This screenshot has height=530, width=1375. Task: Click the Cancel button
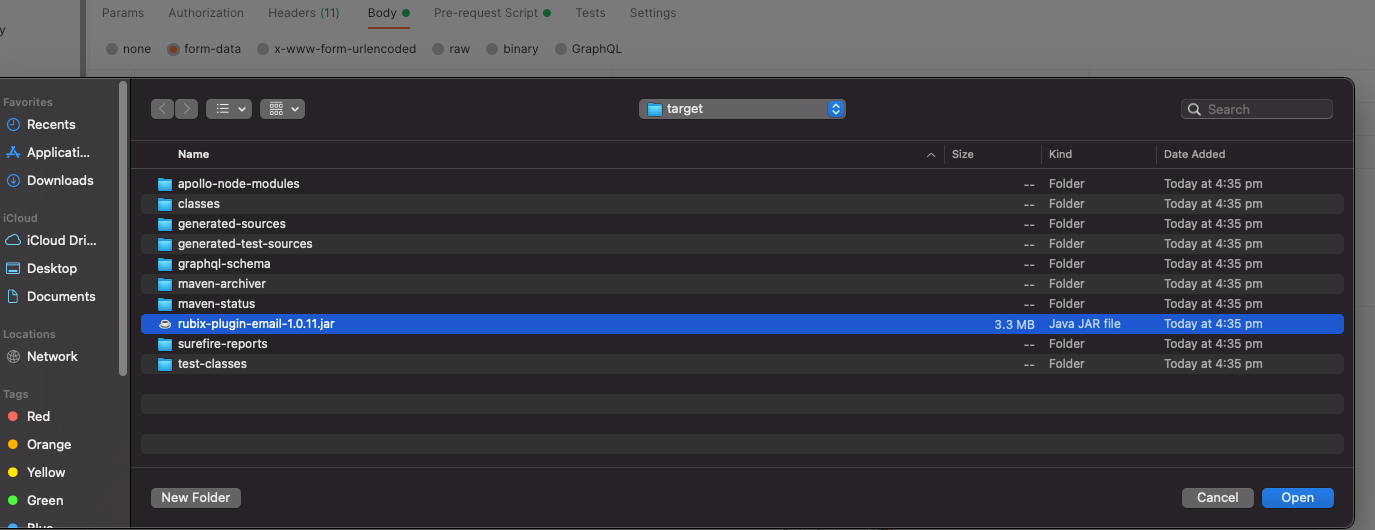1217,497
